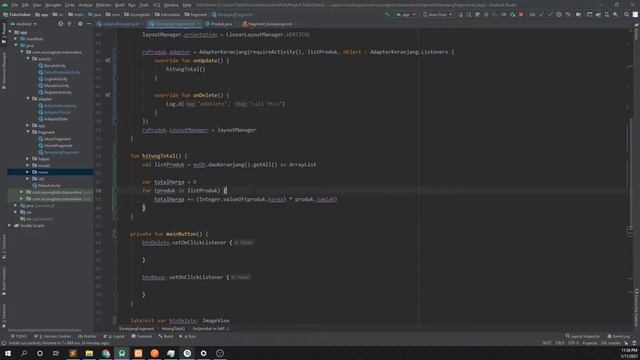
Task: Open the device selector dropdown
Action: pos(438,14)
